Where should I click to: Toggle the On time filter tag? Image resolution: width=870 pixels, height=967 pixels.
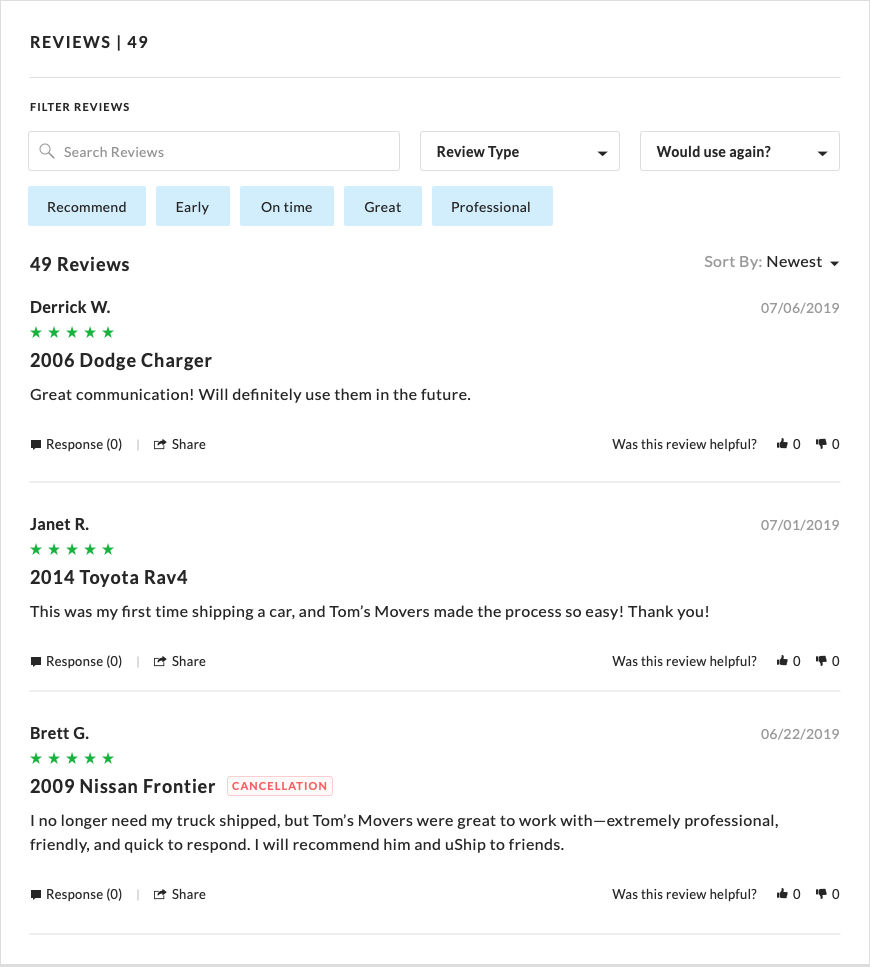[x=287, y=207]
